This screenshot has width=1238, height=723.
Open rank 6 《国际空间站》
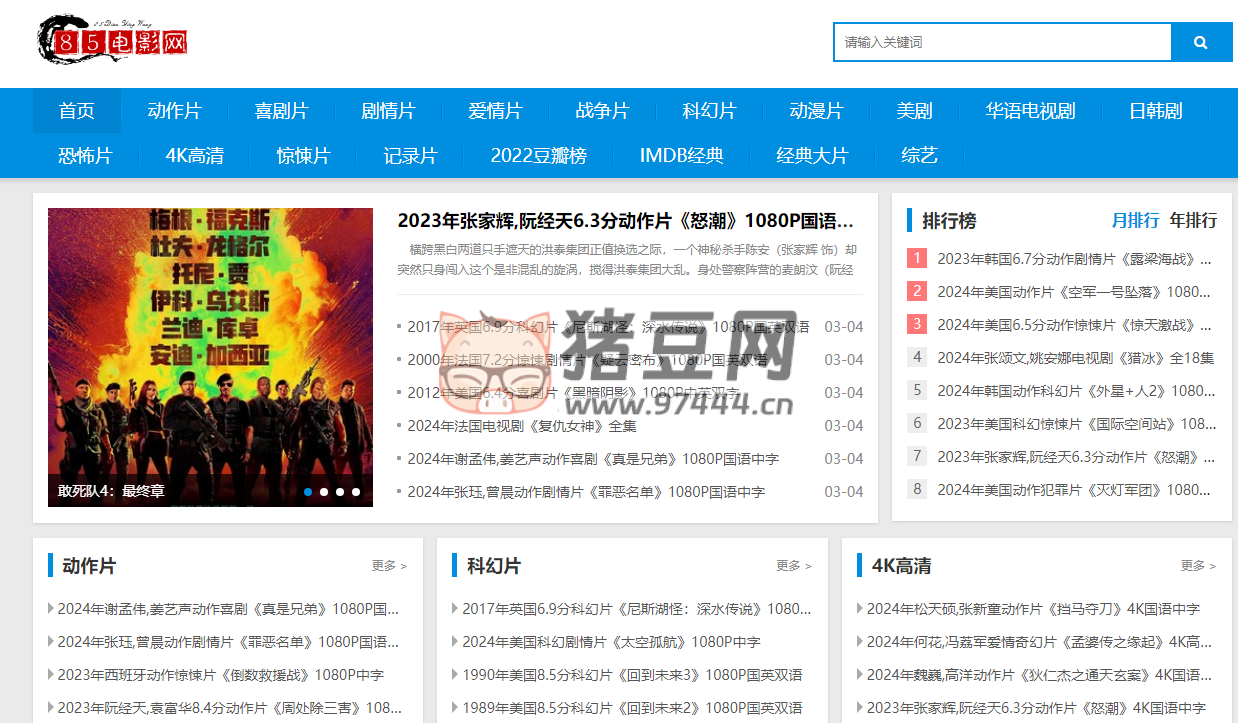pyautogui.click(x=1076, y=424)
